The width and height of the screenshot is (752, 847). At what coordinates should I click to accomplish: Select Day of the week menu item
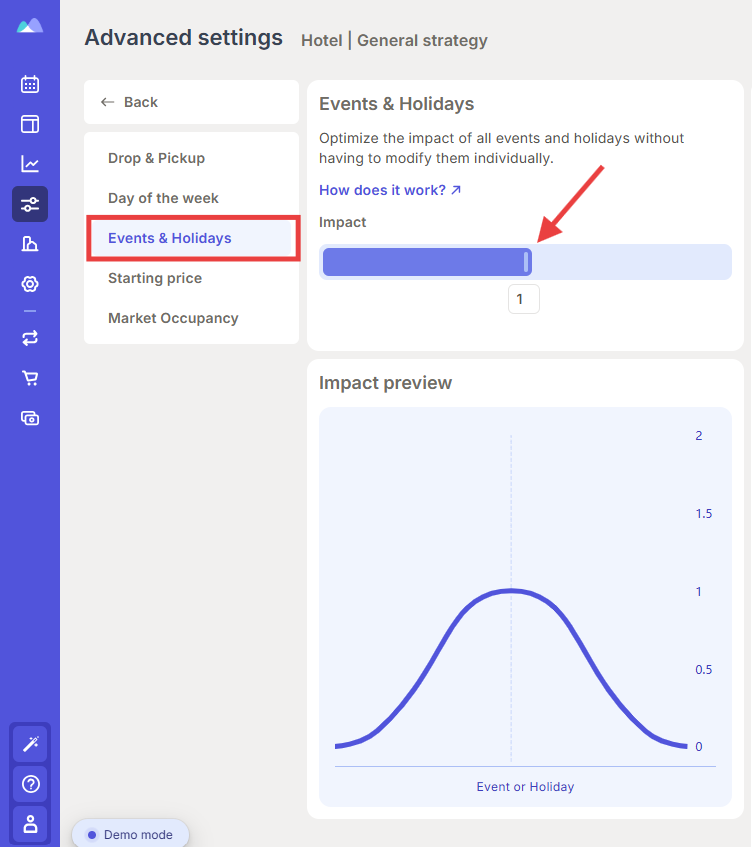163,198
